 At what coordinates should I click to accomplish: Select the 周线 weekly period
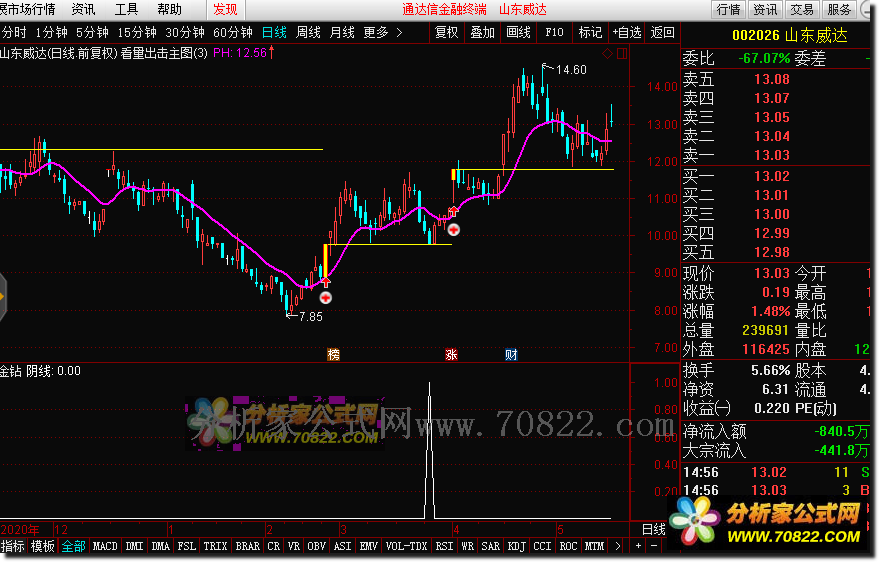tap(308, 33)
